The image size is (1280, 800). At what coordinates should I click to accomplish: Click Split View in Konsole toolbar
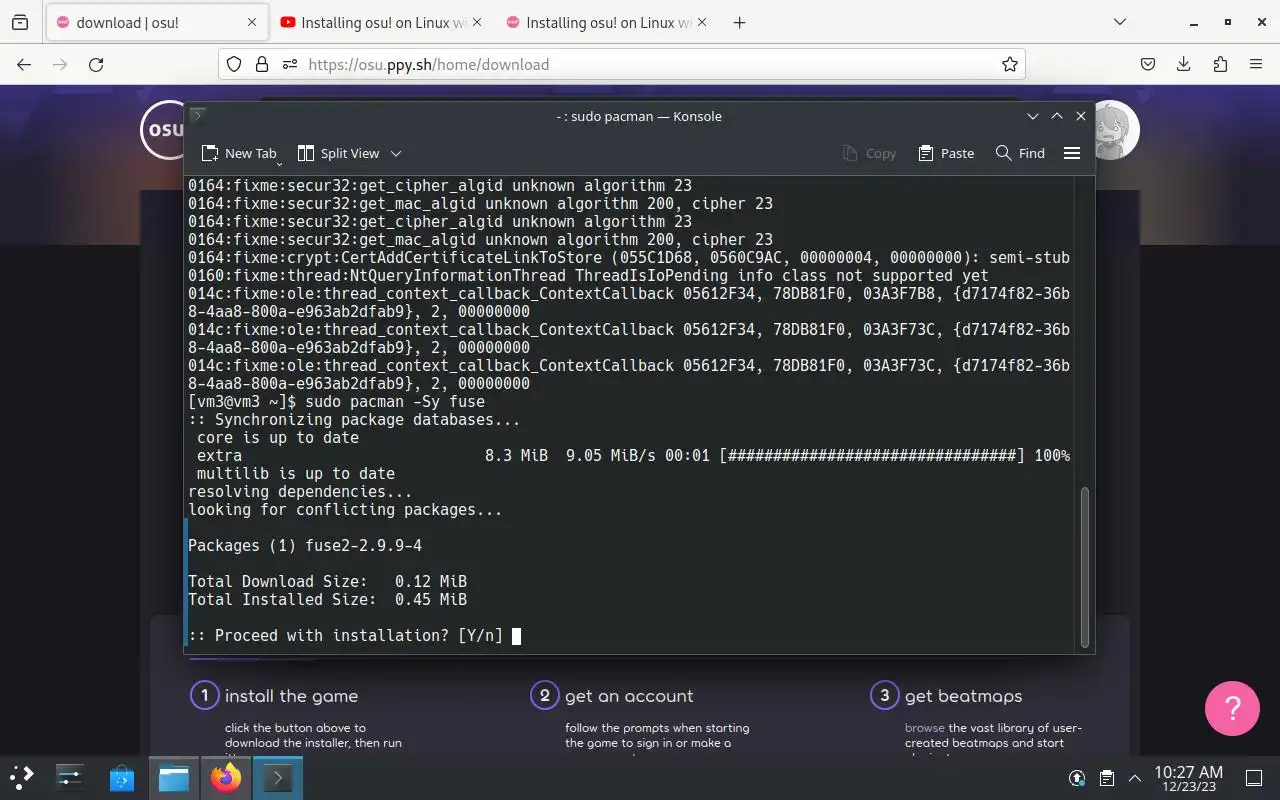[x=339, y=153]
